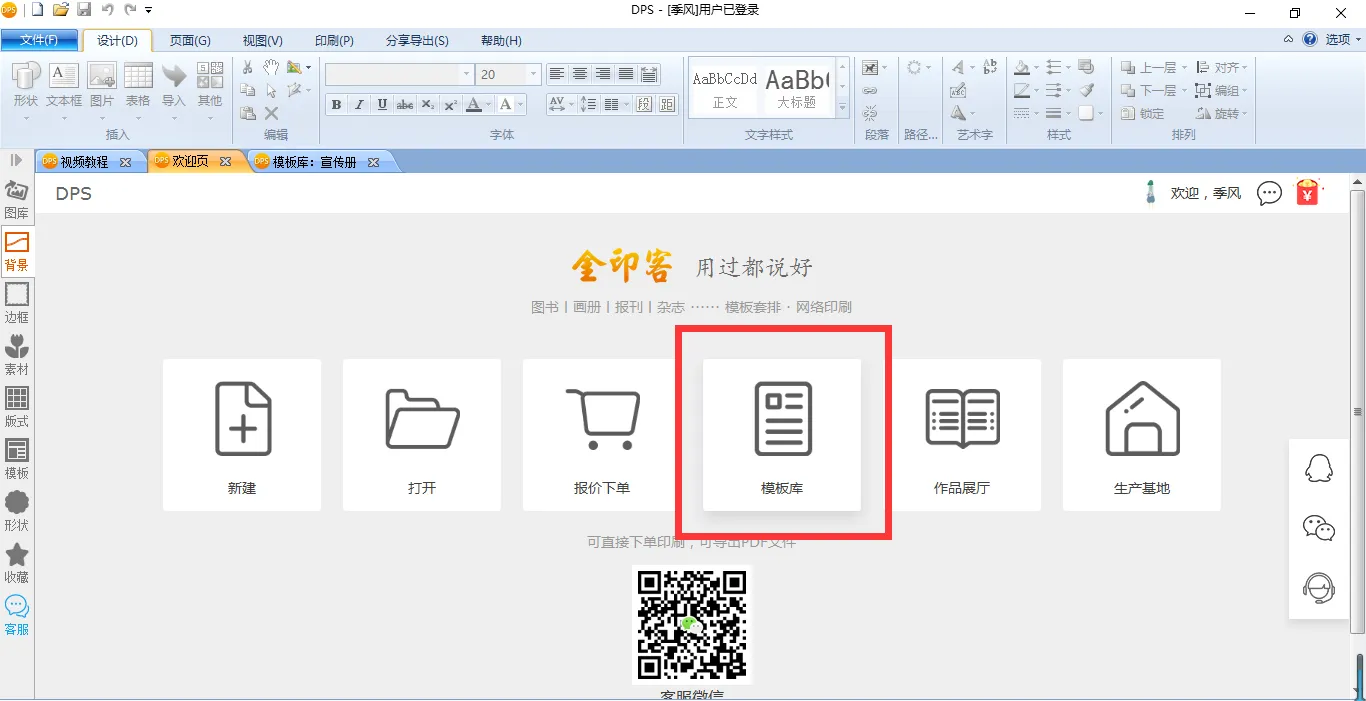The height and width of the screenshot is (701, 1366).
Task: Select the 大标题 text style thumbnail
Action: pos(797,87)
